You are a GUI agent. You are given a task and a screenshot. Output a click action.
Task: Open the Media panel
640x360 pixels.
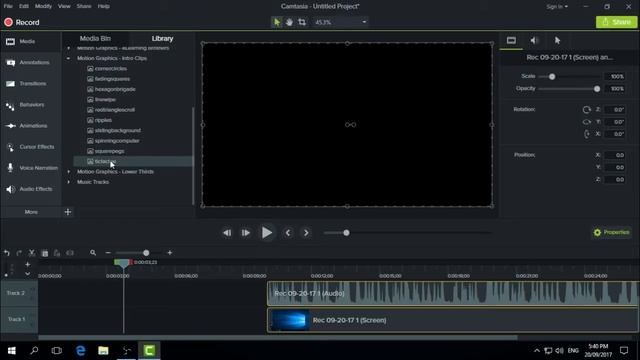(x=31, y=41)
